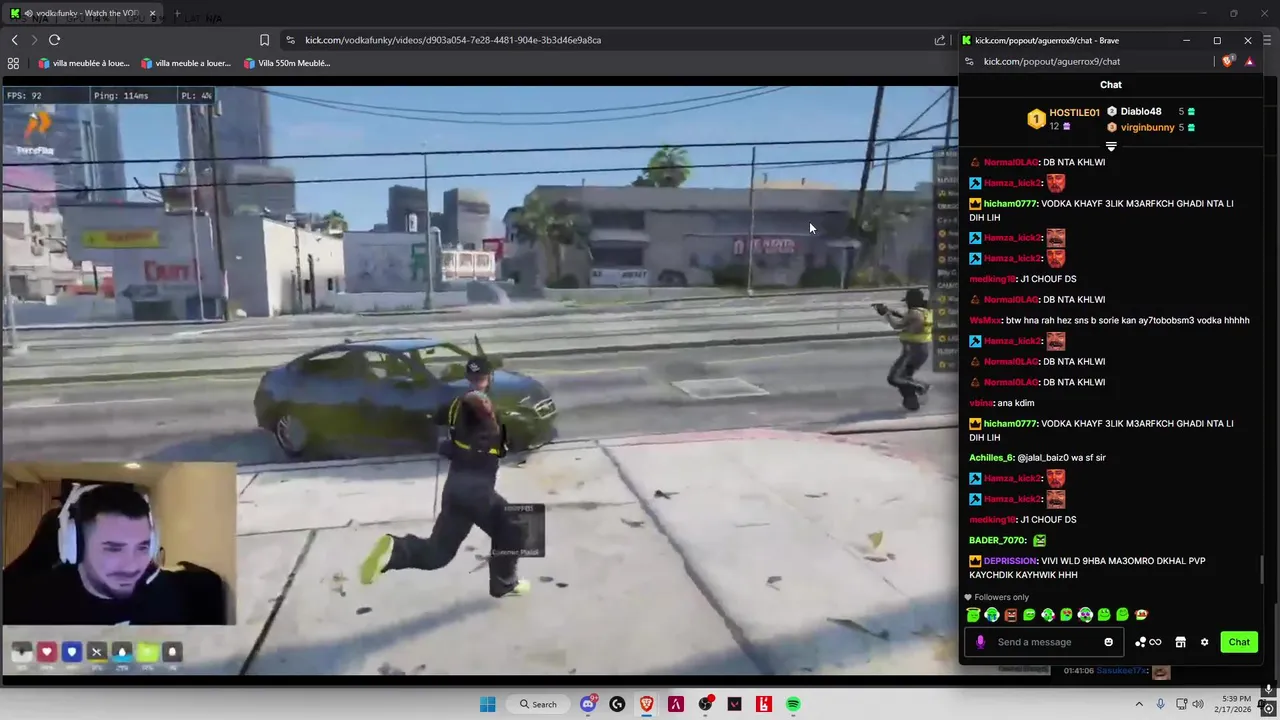This screenshot has width=1280, height=720.
Task: Open new tab with plus button
Action: coord(177,14)
